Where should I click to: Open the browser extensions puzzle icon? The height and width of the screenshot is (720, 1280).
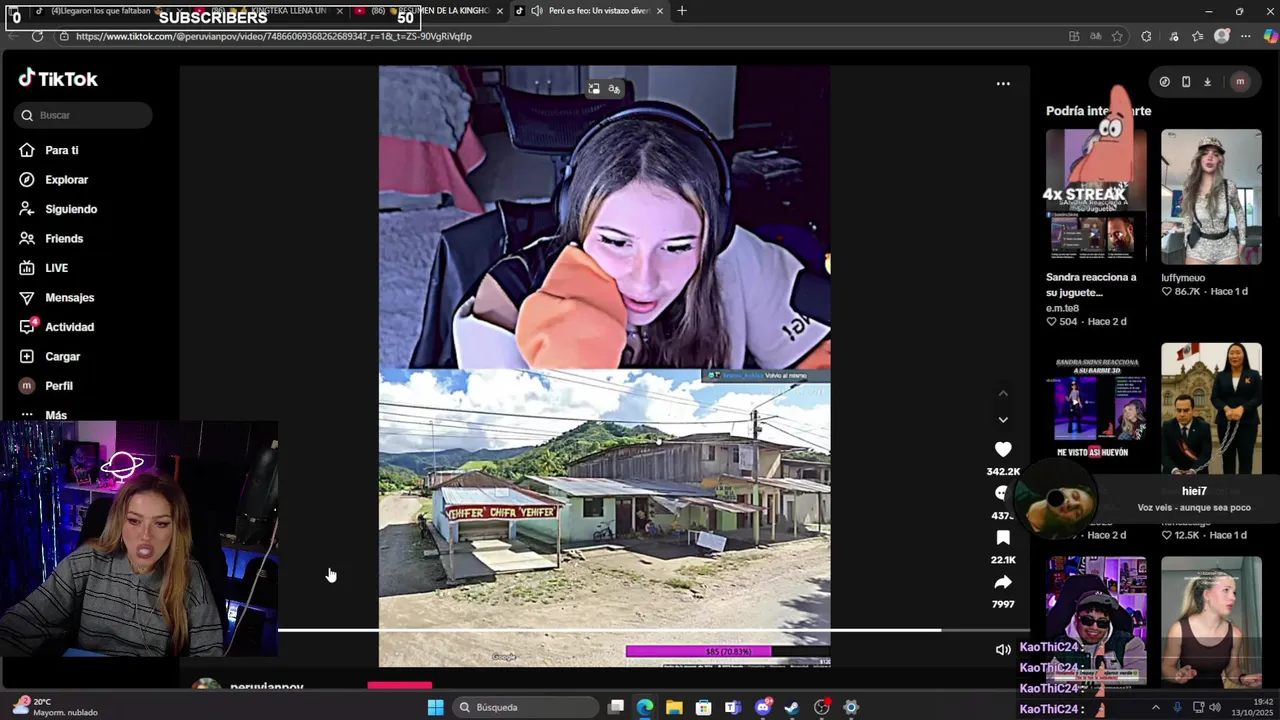(x=1146, y=36)
